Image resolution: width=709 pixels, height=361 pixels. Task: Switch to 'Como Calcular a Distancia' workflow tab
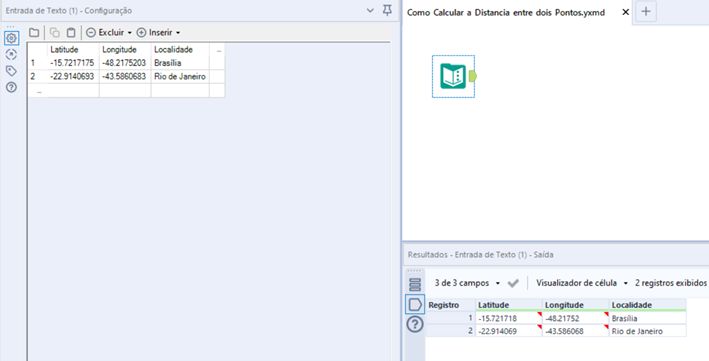tap(506, 13)
